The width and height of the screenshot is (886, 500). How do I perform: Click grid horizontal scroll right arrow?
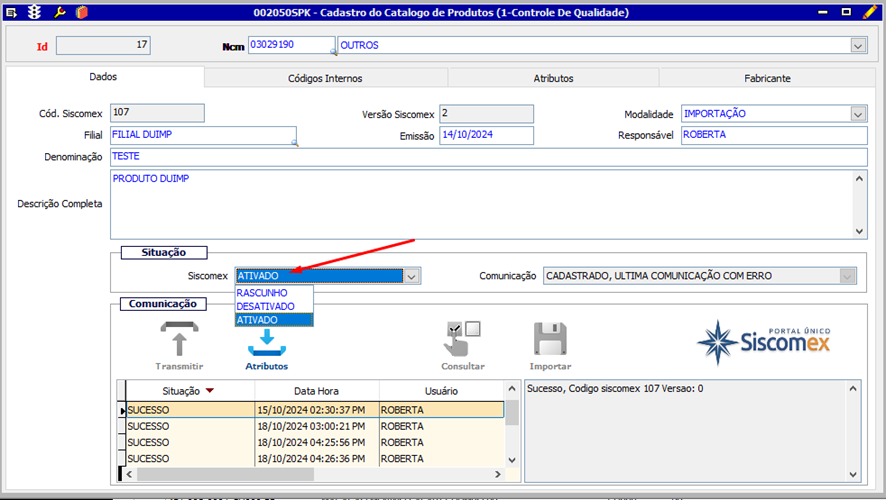coord(498,474)
